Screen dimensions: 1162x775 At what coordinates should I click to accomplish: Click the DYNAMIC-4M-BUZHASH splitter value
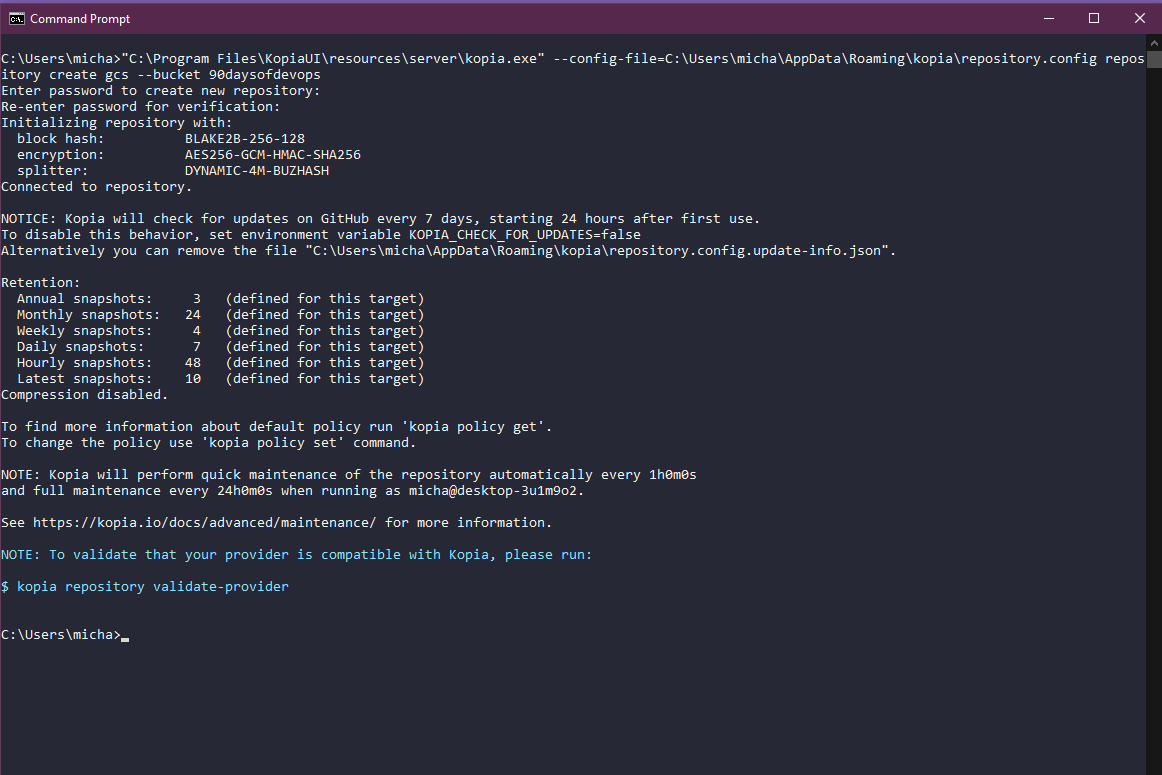click(x=256, y=170)
